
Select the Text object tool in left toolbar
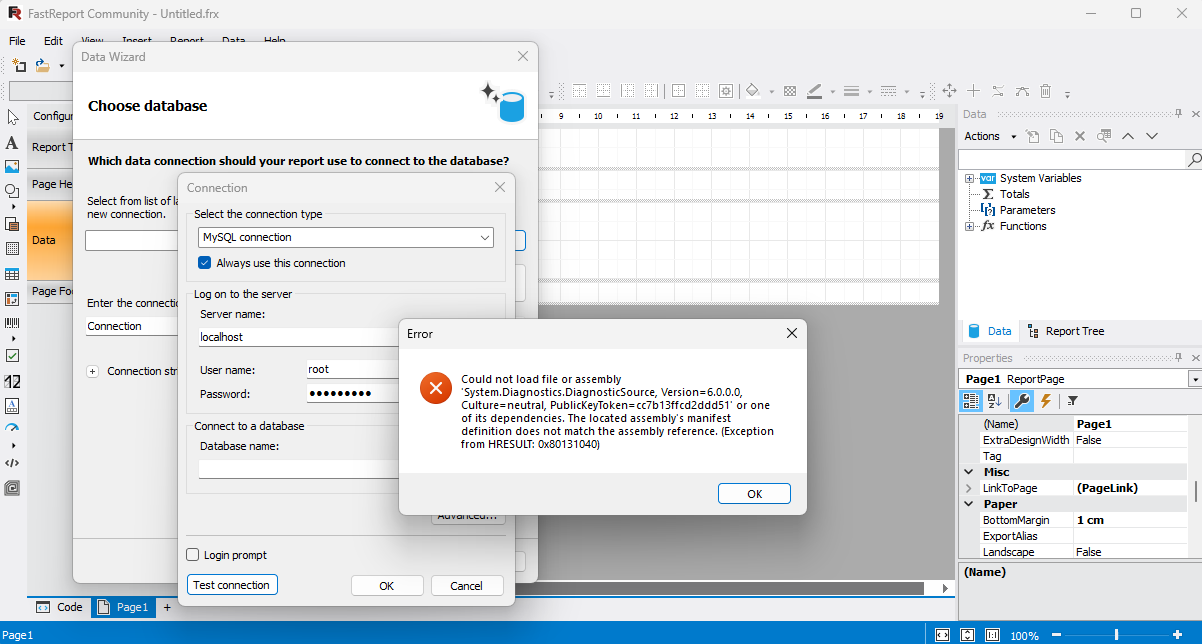[12, 143]
